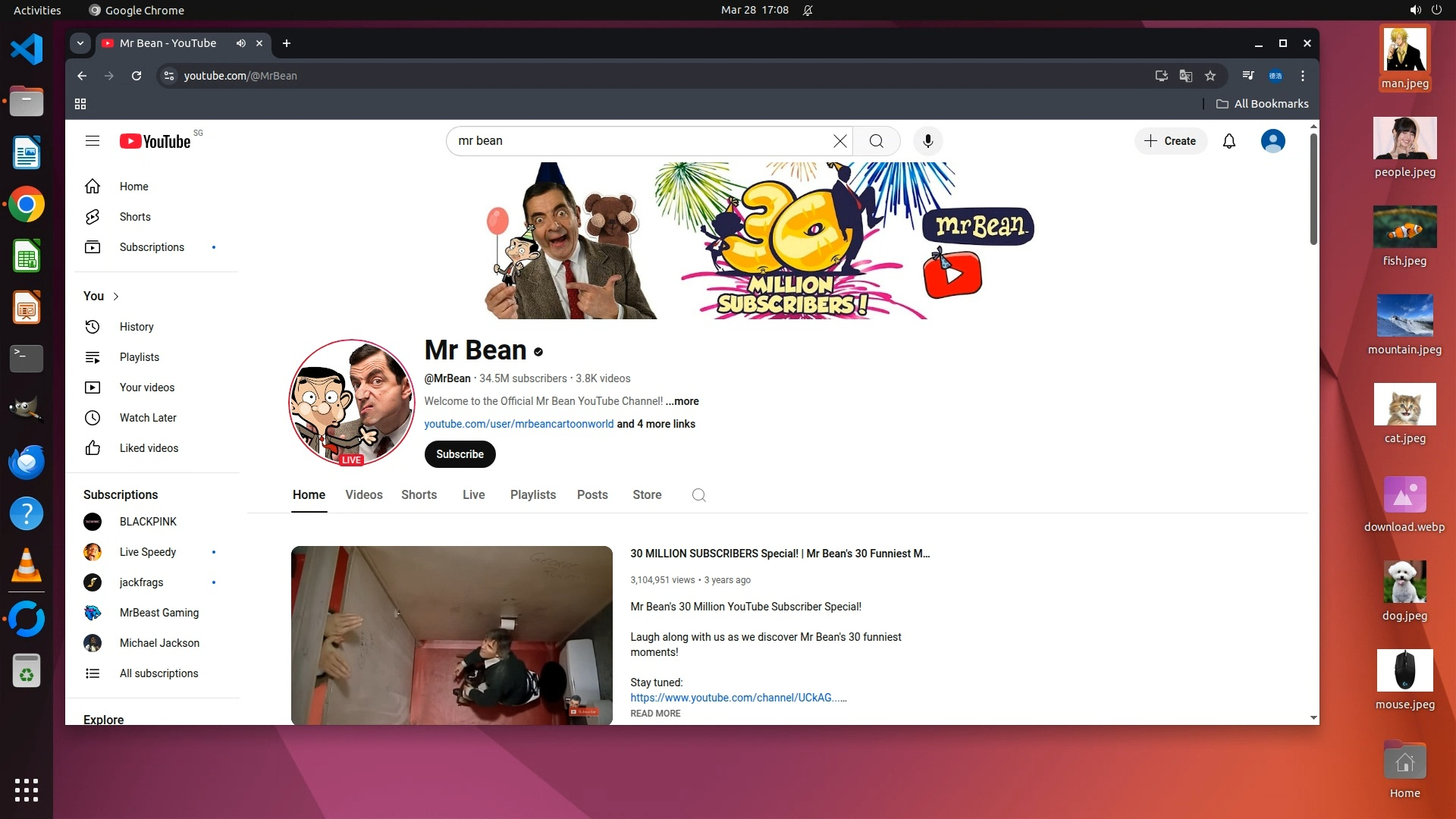The image size is (1456, 819).
Task: Play the 30 Million Subscribers video thumbnail
Action: tap(451, 635)
